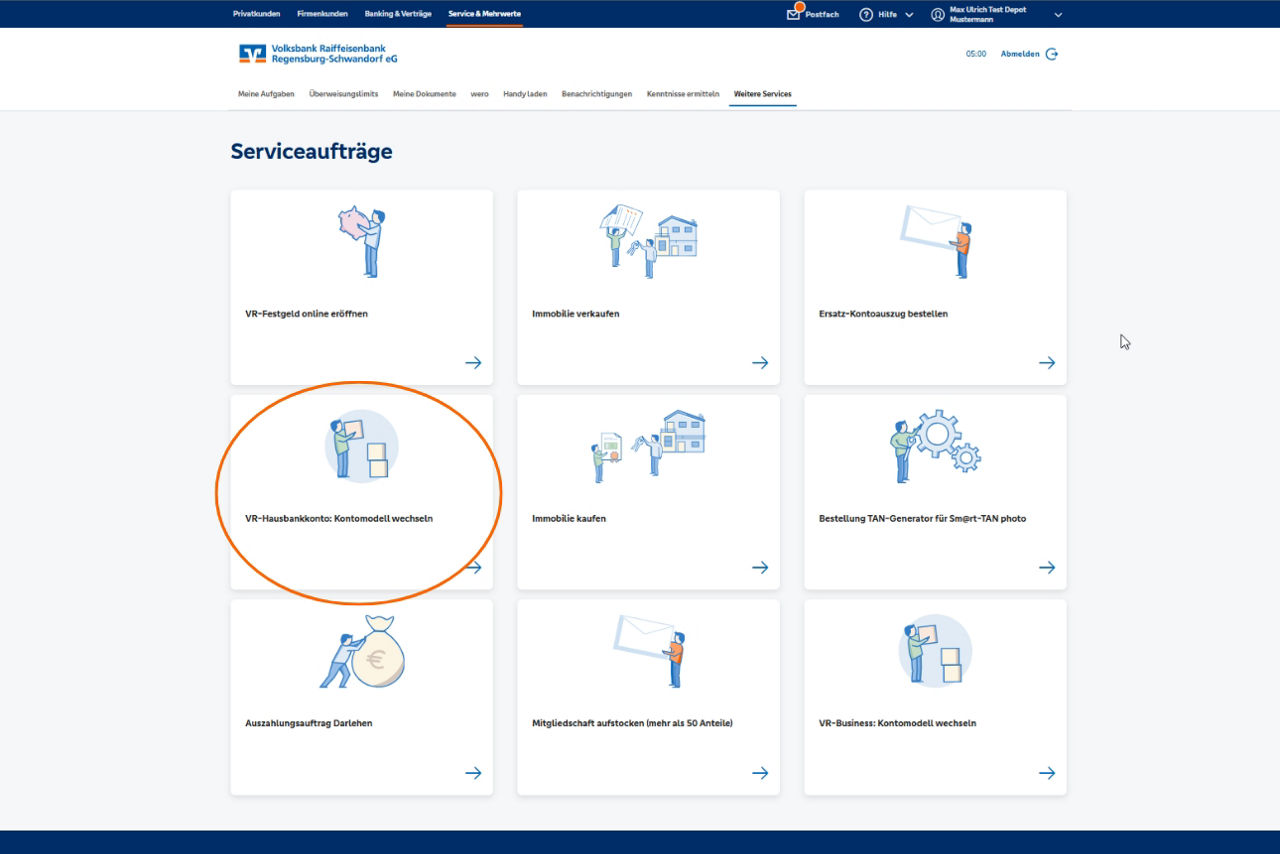Click the user profile account icon
This screenshot has height=854, width=1280.
pyautogui.click(x=938, y=14)
